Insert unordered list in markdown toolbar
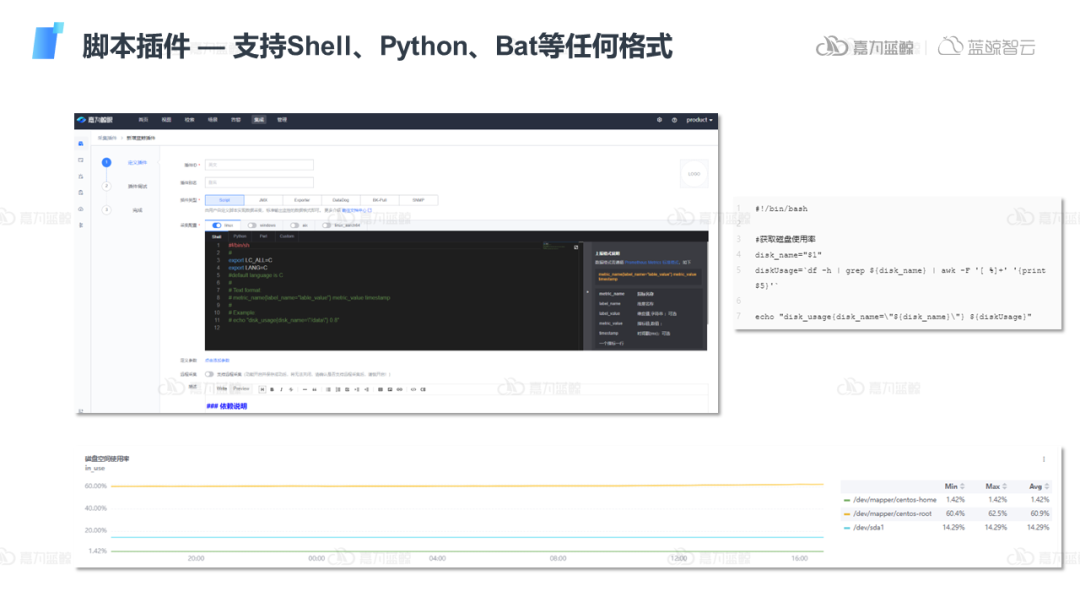Image resolution: width=1080 pixels, height=608 pixels. pyautogui.click(x=329, y=389)
